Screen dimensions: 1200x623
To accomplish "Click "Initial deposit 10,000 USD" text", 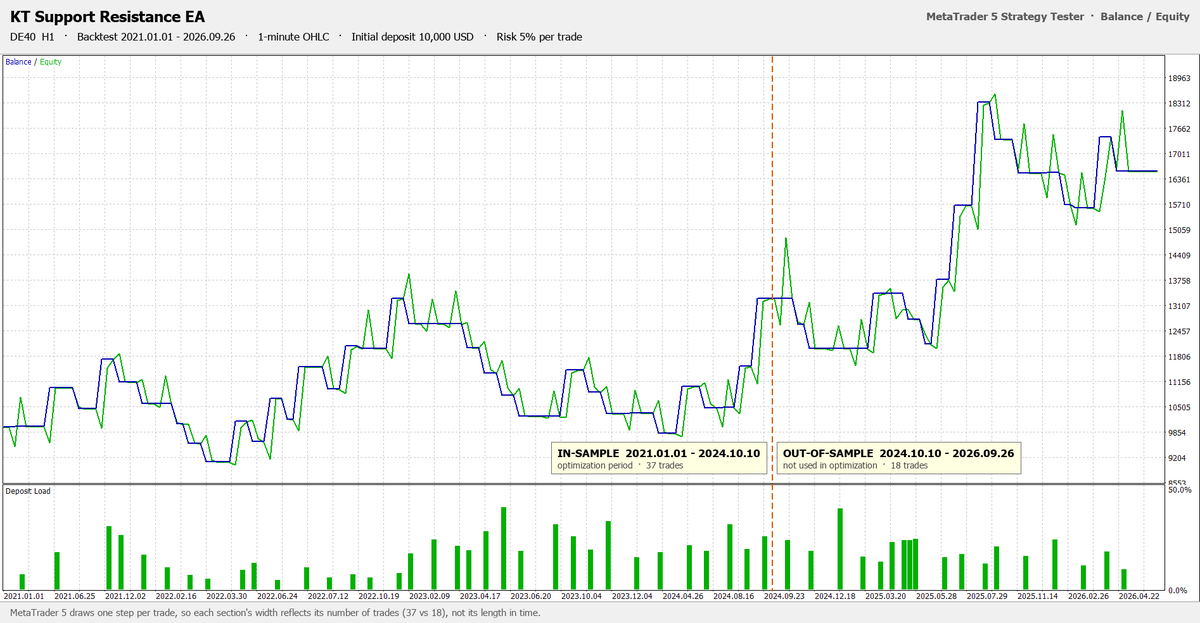I will tap(413, 37).
